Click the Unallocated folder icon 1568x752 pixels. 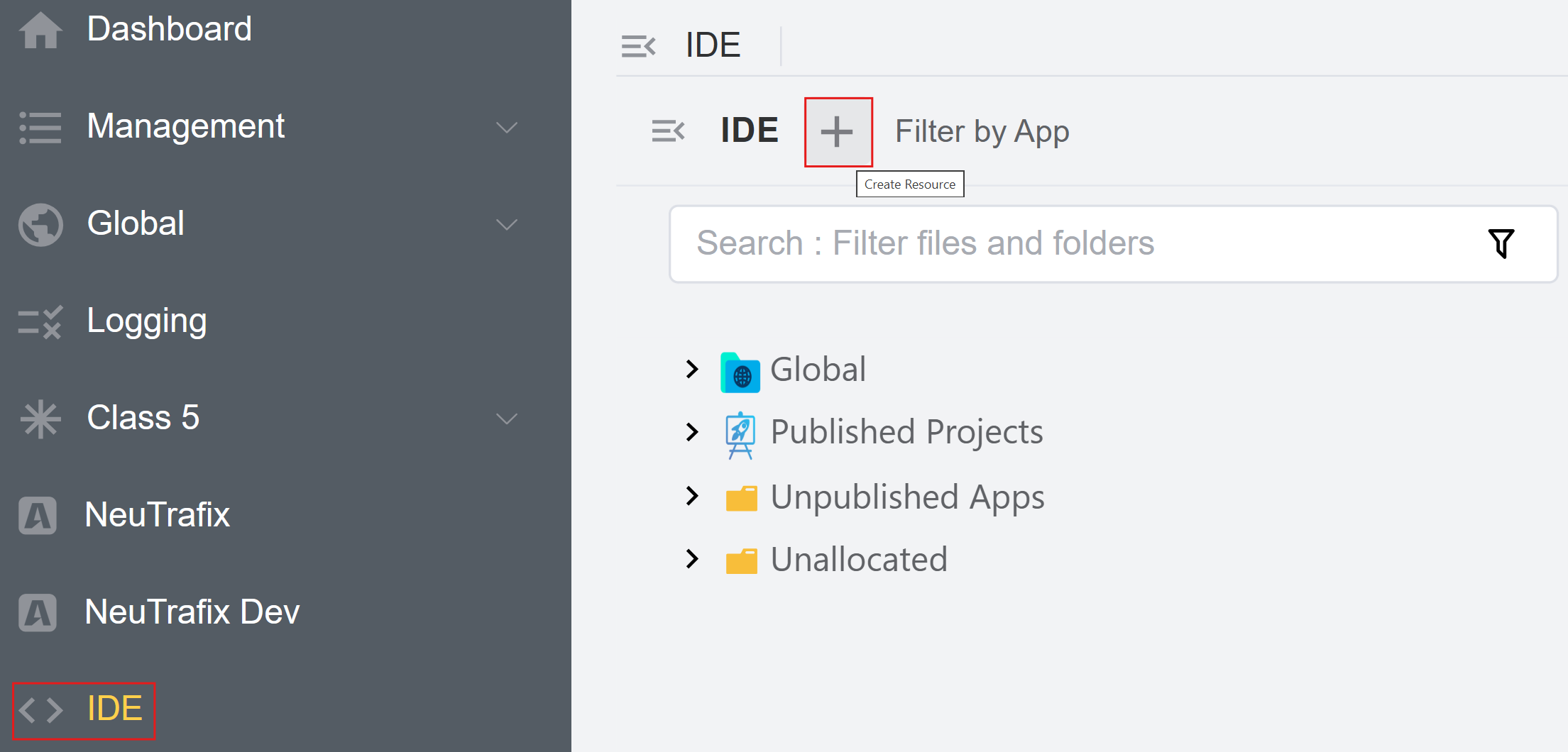tap(741, 560)
